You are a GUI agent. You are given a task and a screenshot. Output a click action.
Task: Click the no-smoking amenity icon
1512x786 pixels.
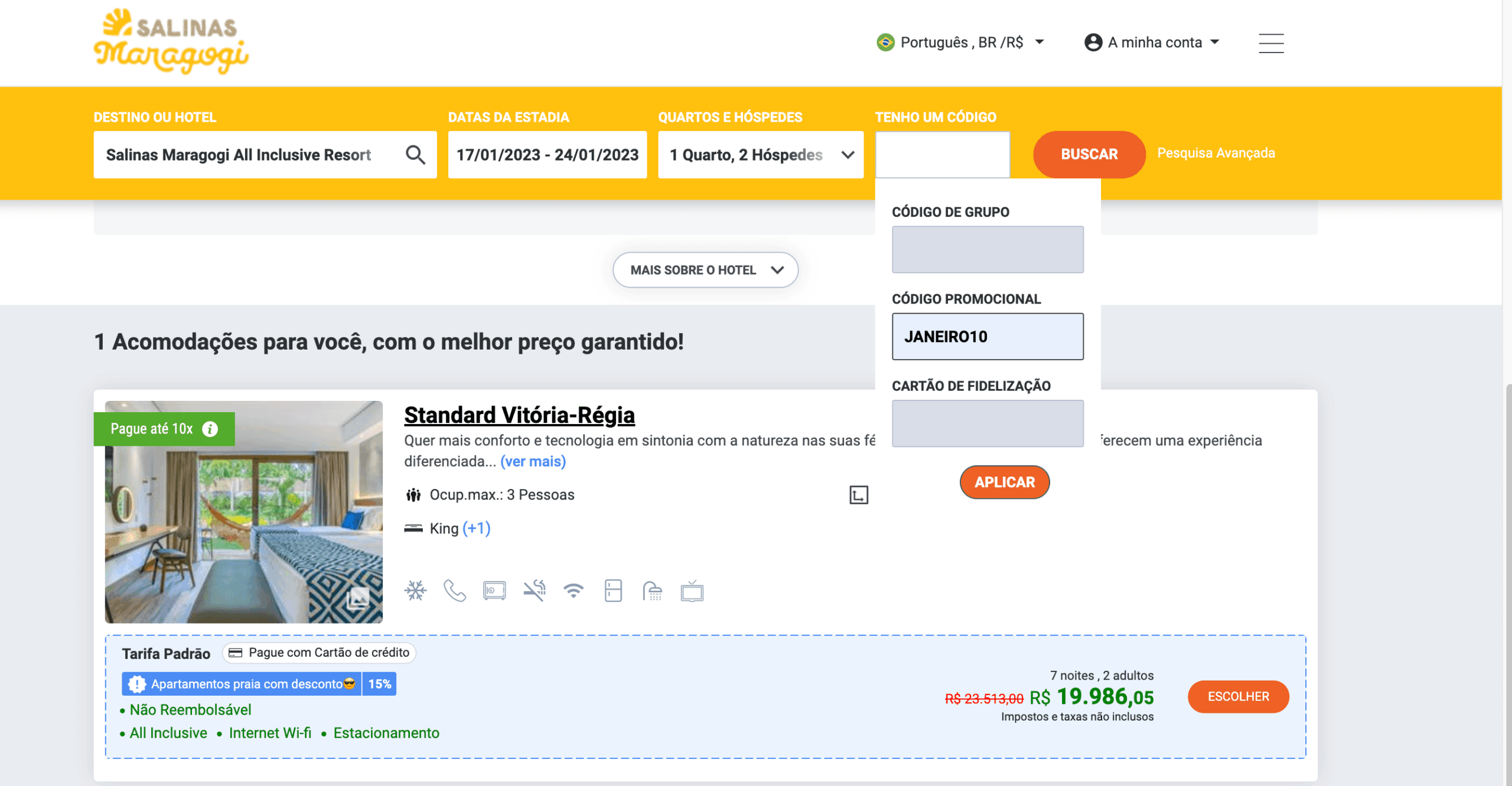click(x=535, y=591)
